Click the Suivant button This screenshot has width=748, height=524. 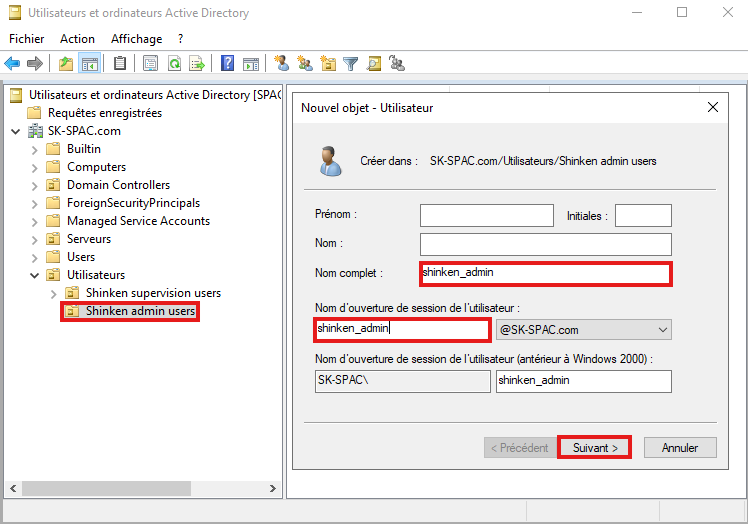point(594,447)
